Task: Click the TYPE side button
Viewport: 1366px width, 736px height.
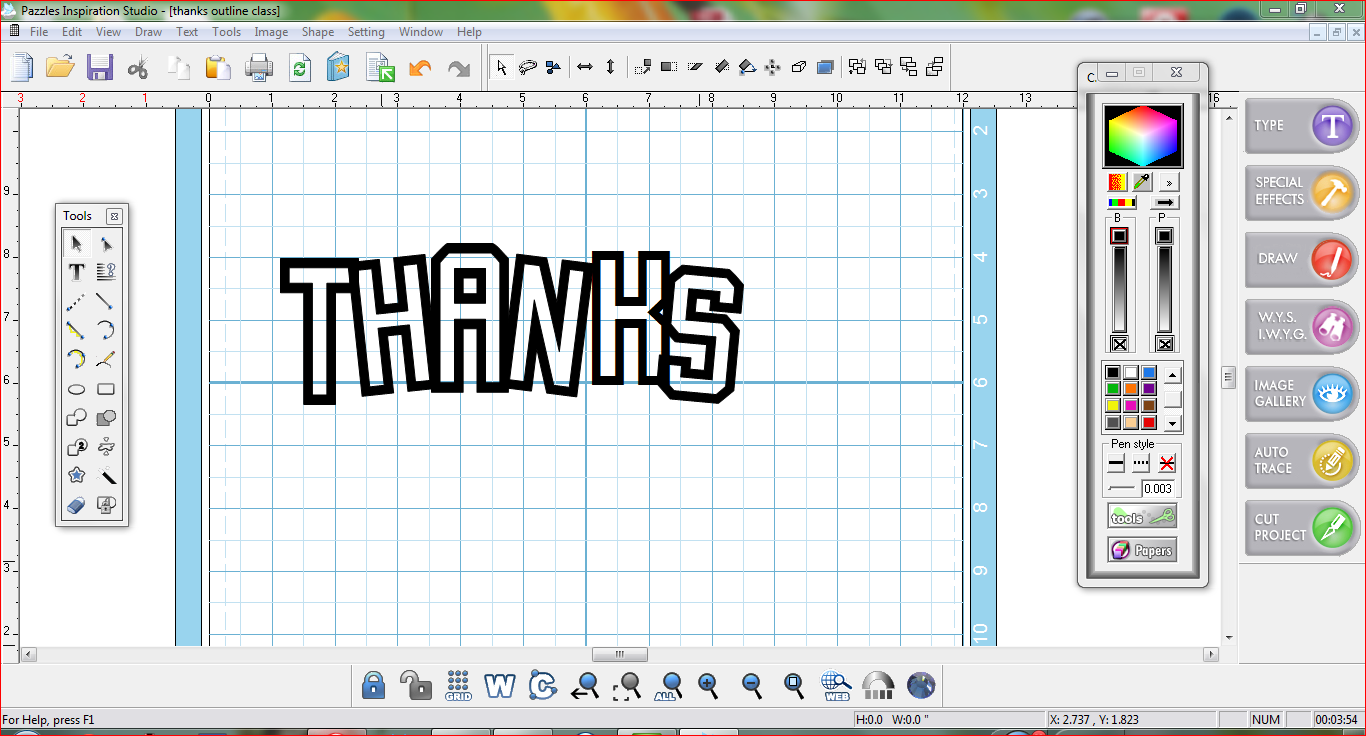Action: coord(1302,126)
